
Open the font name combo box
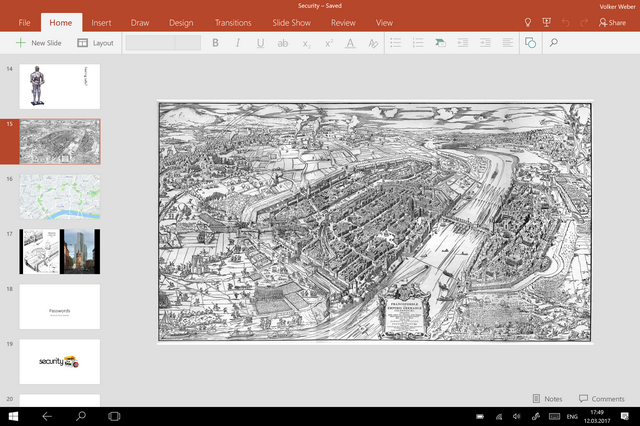point(150,43)
